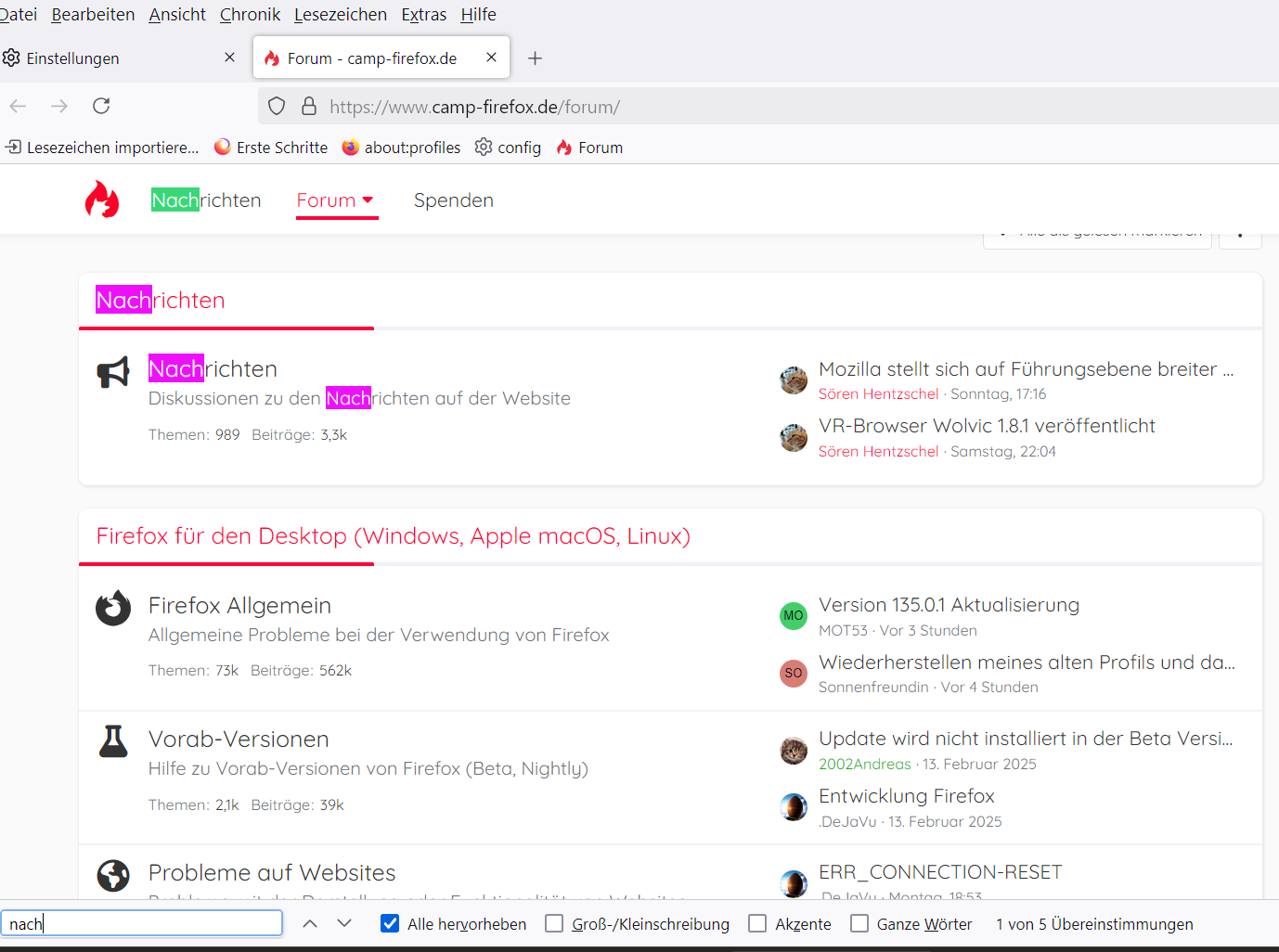Viewport: 1279px width, 952px height.
Task: Enable the Akzente checkbox
Action: [x=757, y=924]
